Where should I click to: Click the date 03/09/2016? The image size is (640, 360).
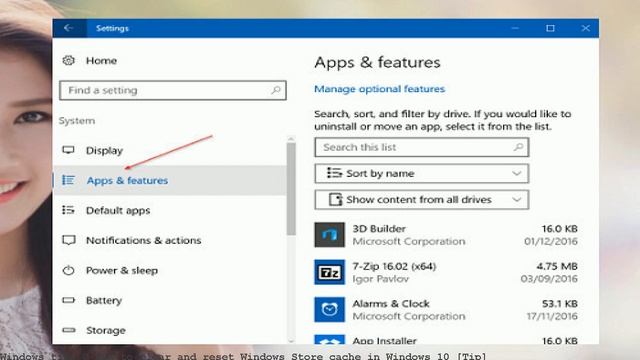pyautogui.click(x=549, y=279)
